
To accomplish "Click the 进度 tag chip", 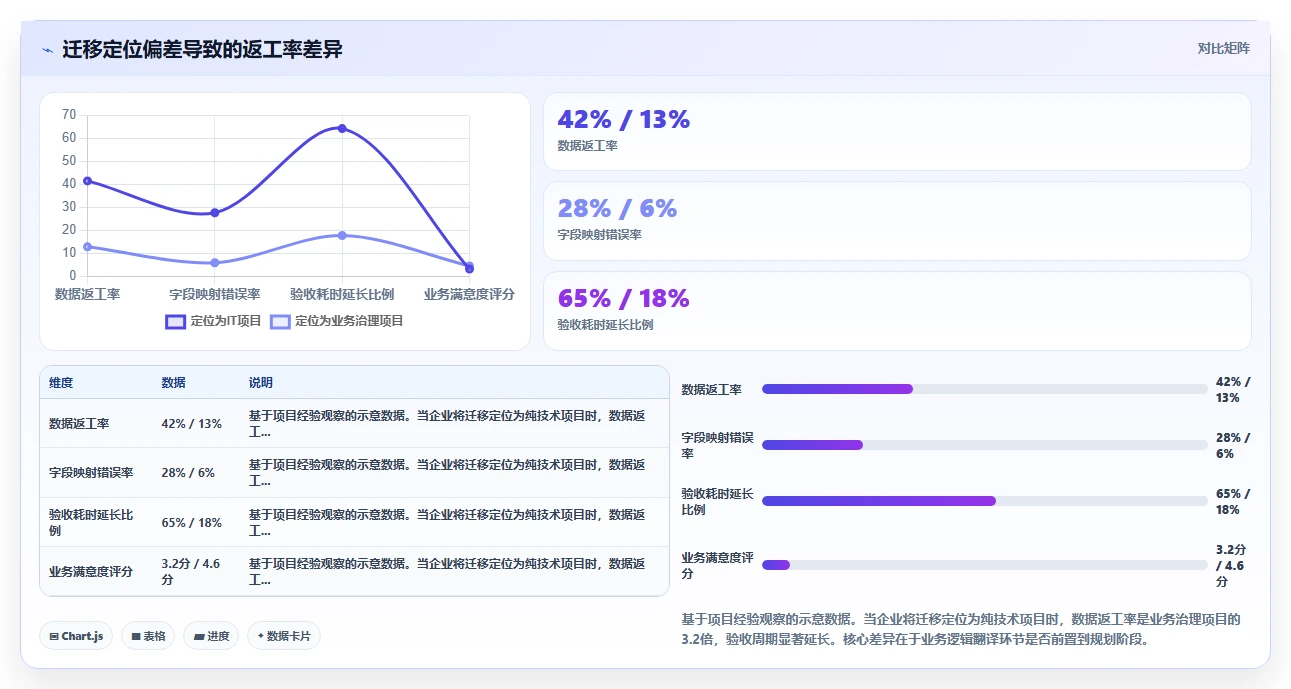I will pos(211,636).
